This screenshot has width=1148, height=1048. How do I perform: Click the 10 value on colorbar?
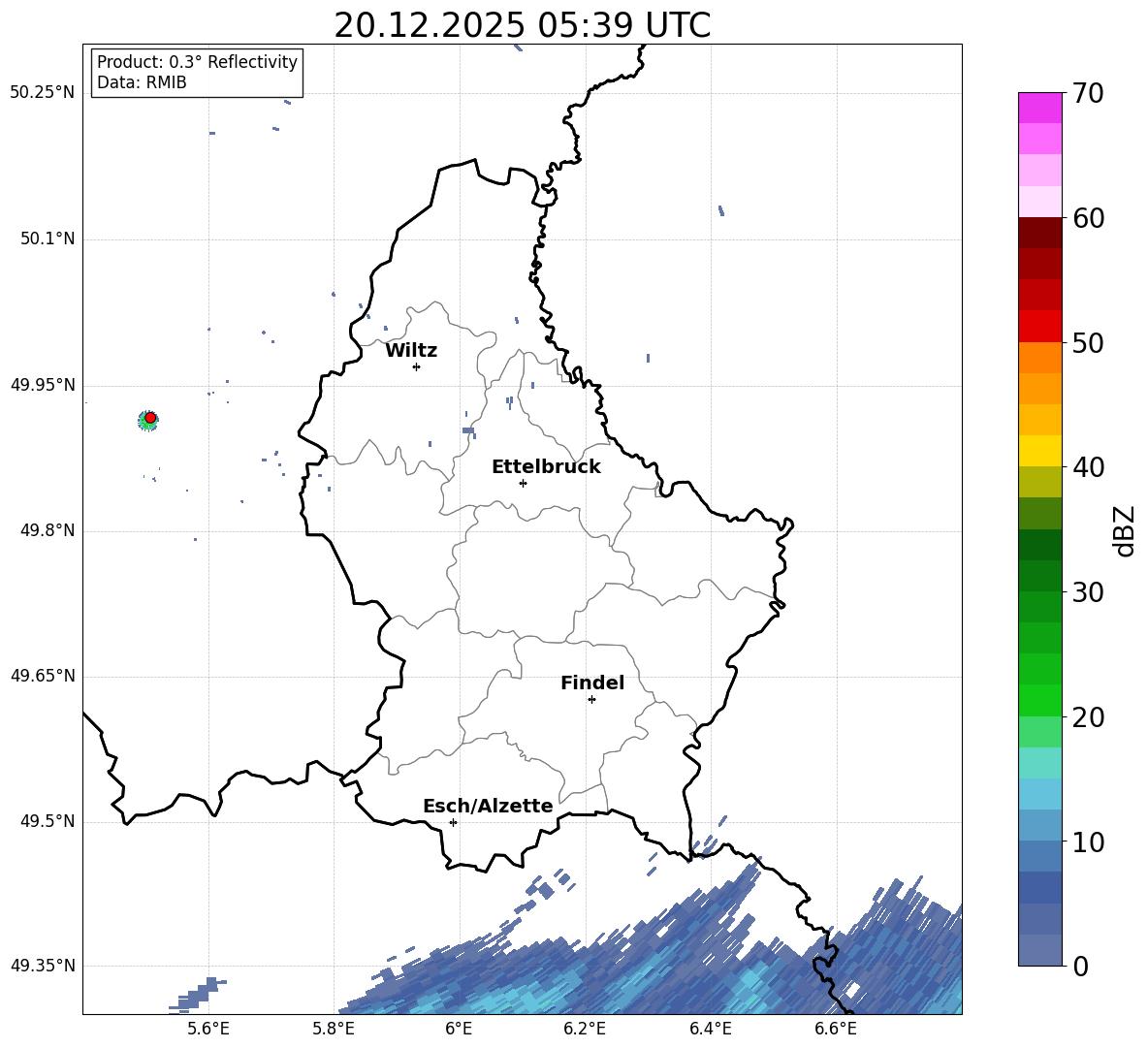coord(1088,842)
